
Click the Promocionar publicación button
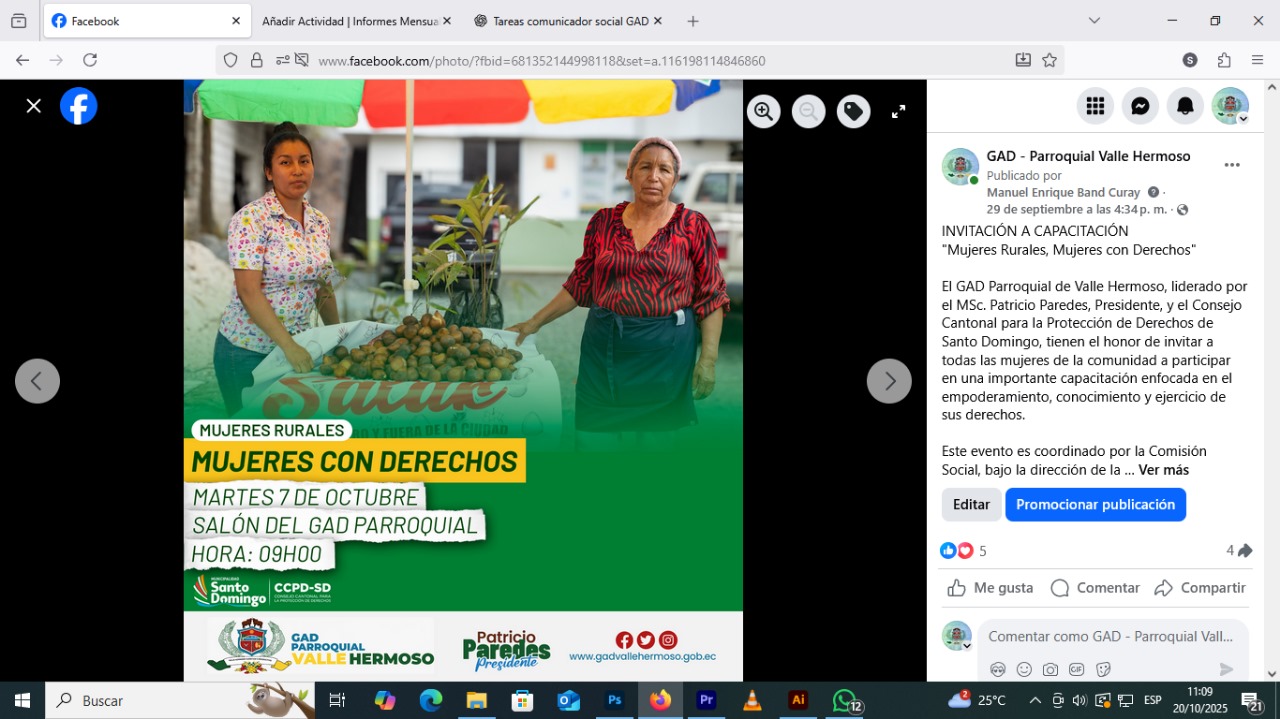1095,505
